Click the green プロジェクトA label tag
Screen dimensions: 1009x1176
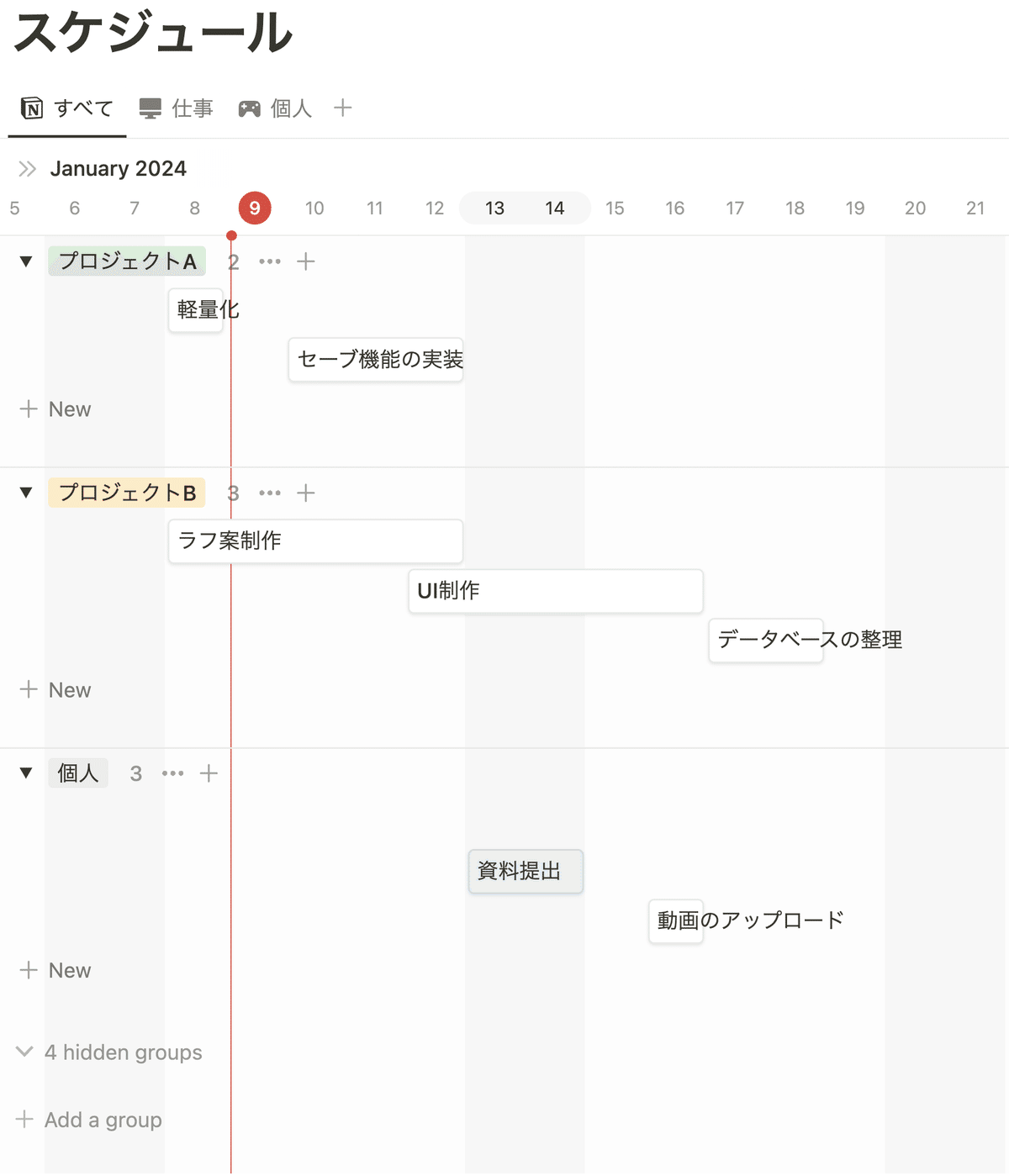click(126, 261)
